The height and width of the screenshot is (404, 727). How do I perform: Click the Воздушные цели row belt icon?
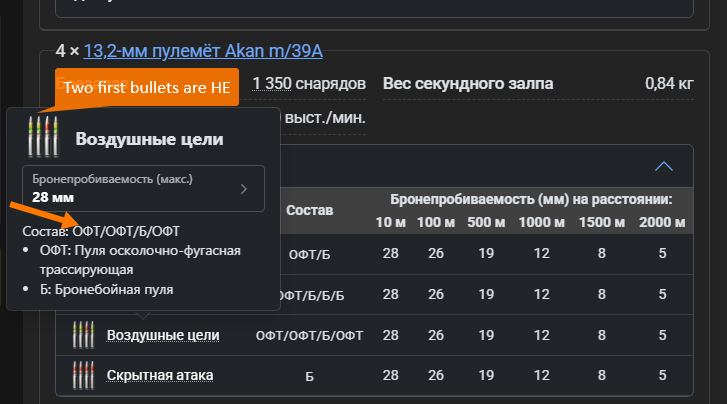point(82,335)
